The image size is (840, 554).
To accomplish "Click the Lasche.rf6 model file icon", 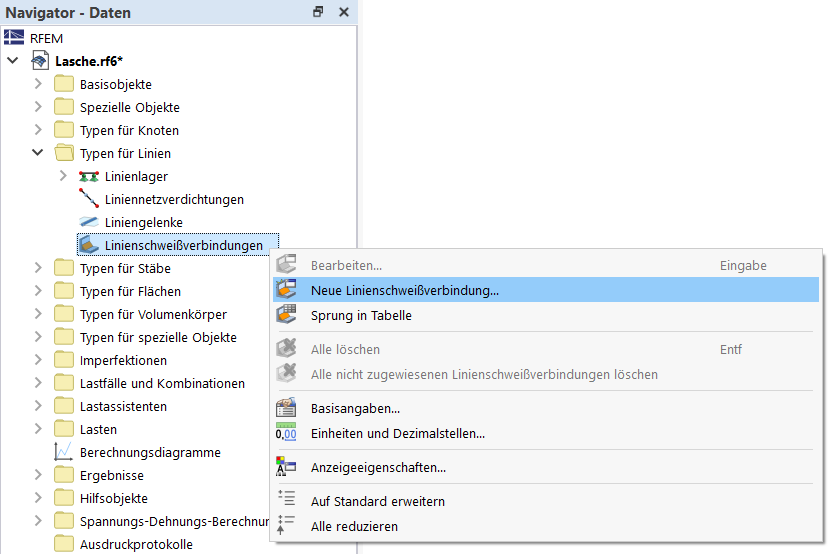I will 40,61.
